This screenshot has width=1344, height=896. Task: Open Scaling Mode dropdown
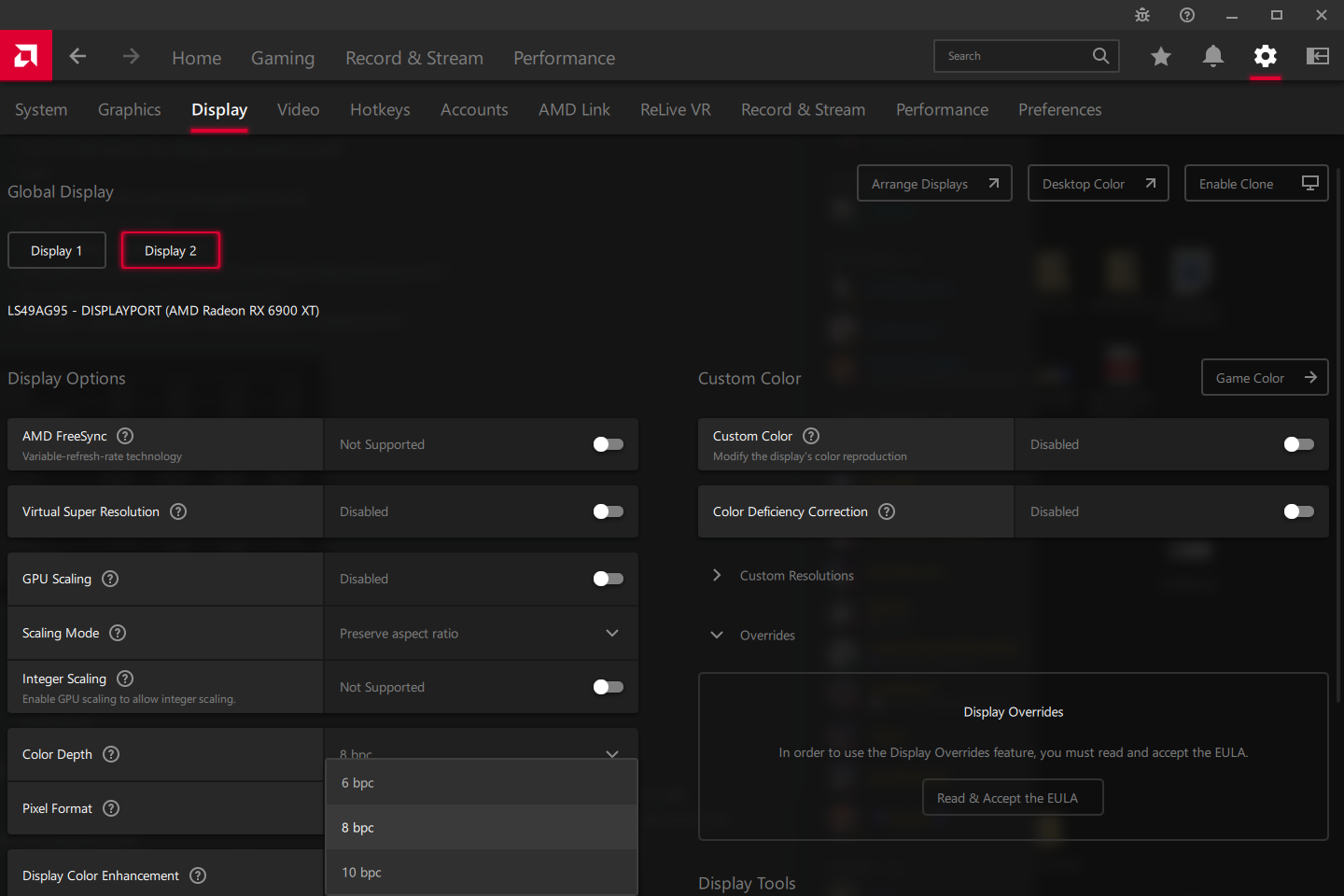[482, 633]
